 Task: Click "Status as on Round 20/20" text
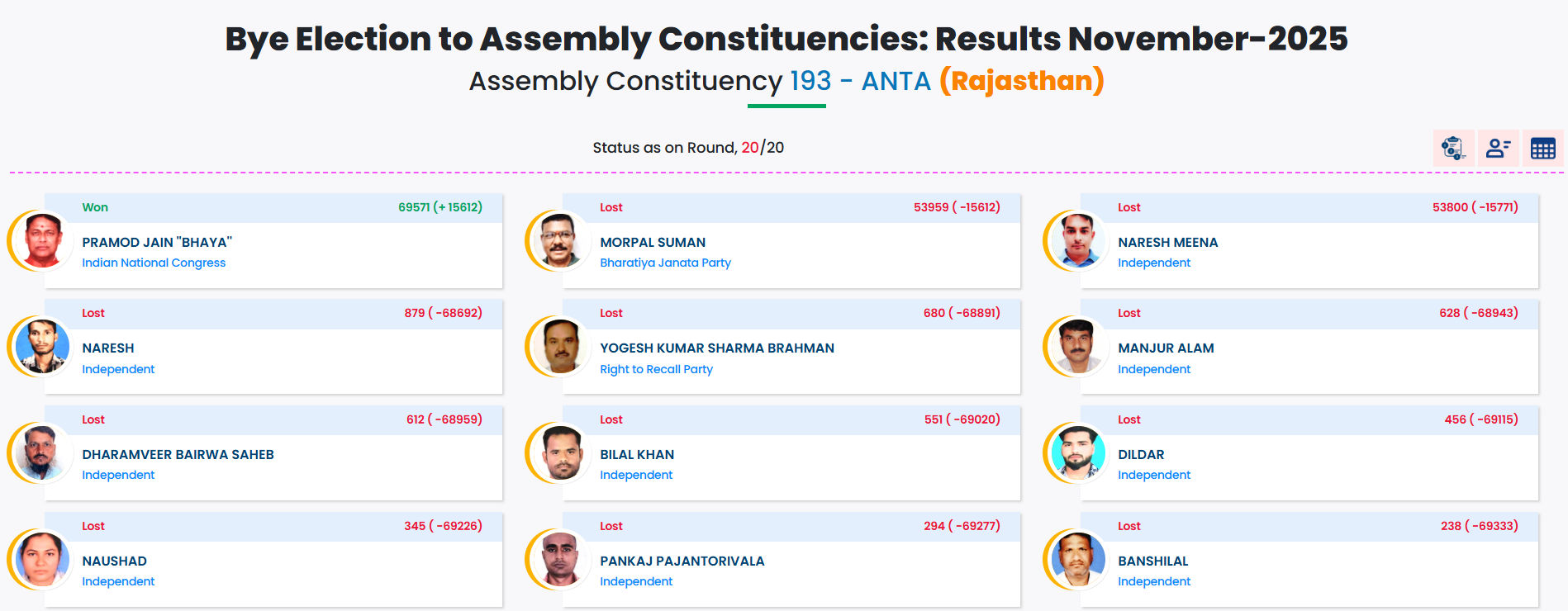click(687, 147)
